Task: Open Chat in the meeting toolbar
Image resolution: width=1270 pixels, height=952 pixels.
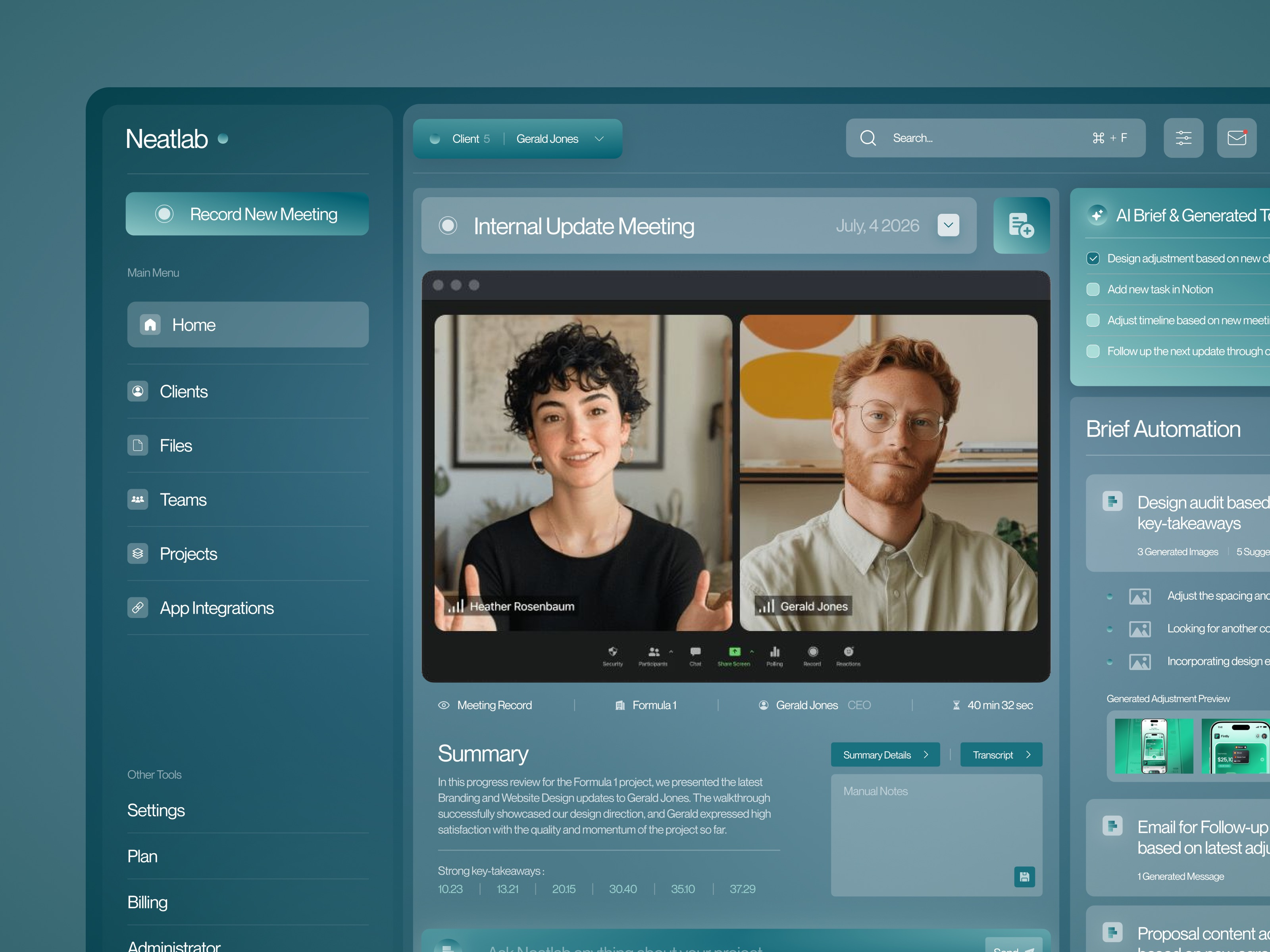Action: (x=695, y=656)
